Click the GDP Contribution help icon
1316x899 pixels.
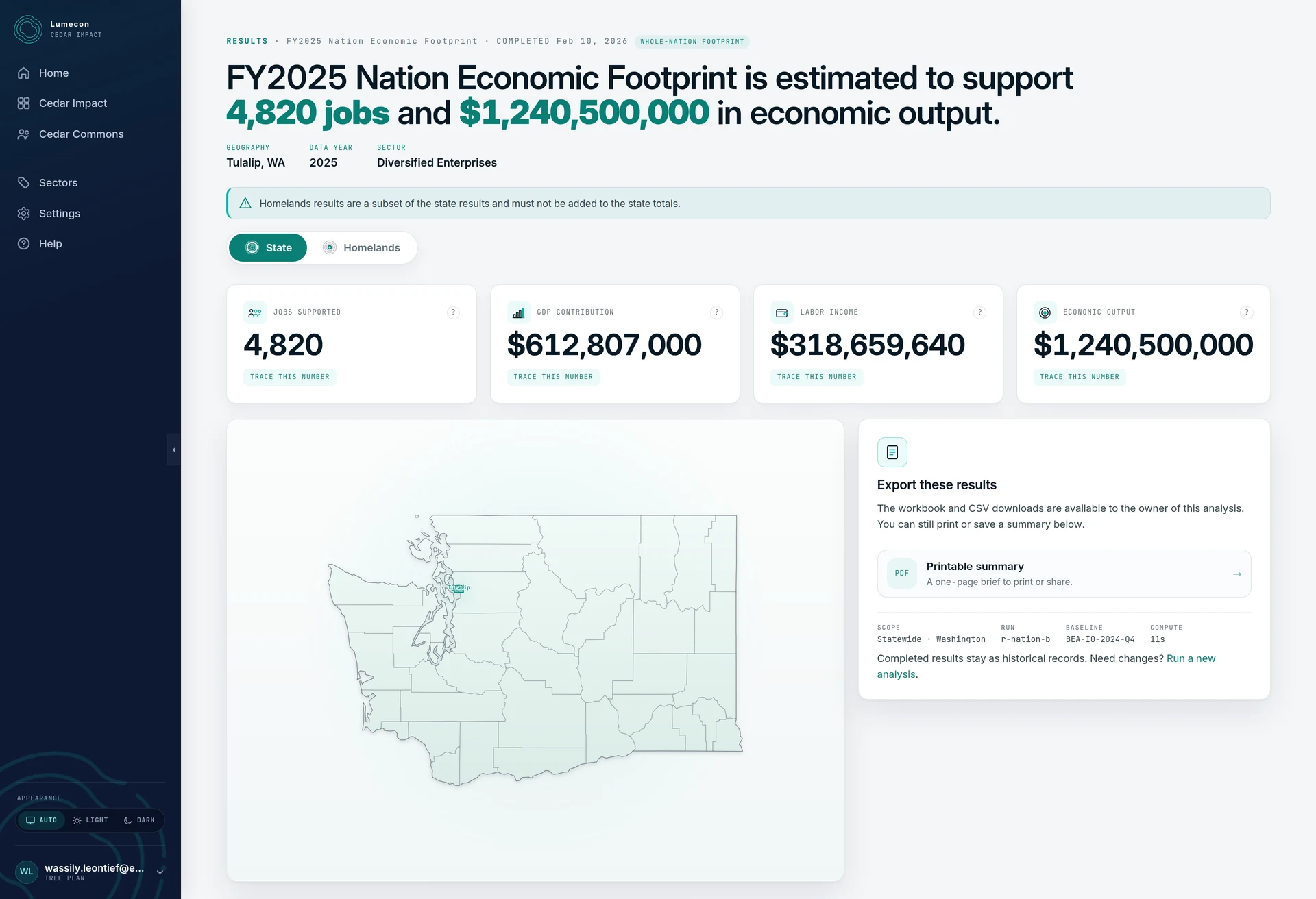717,312
